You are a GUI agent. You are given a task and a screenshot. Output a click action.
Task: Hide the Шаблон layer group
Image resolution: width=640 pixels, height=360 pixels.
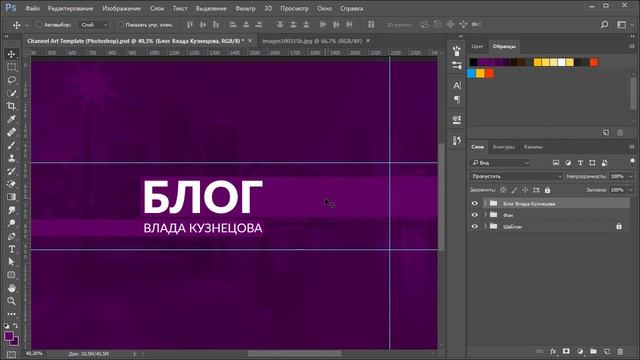[x=474, y=226]
